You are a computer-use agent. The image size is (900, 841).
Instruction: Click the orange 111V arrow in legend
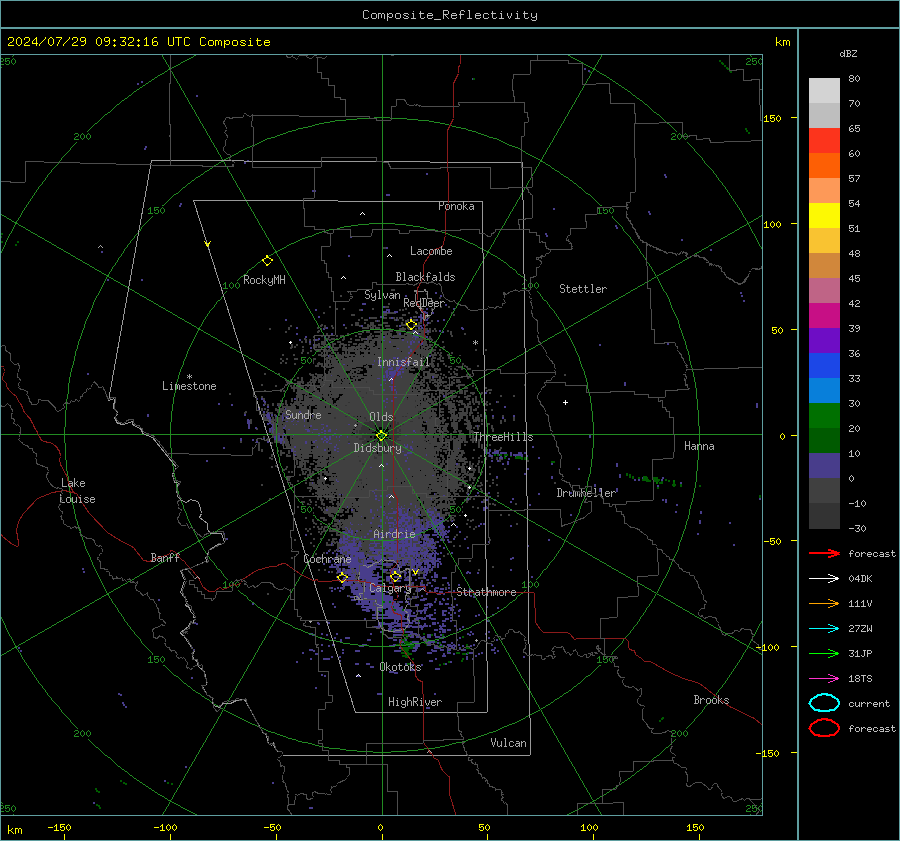tap(824, 603)
